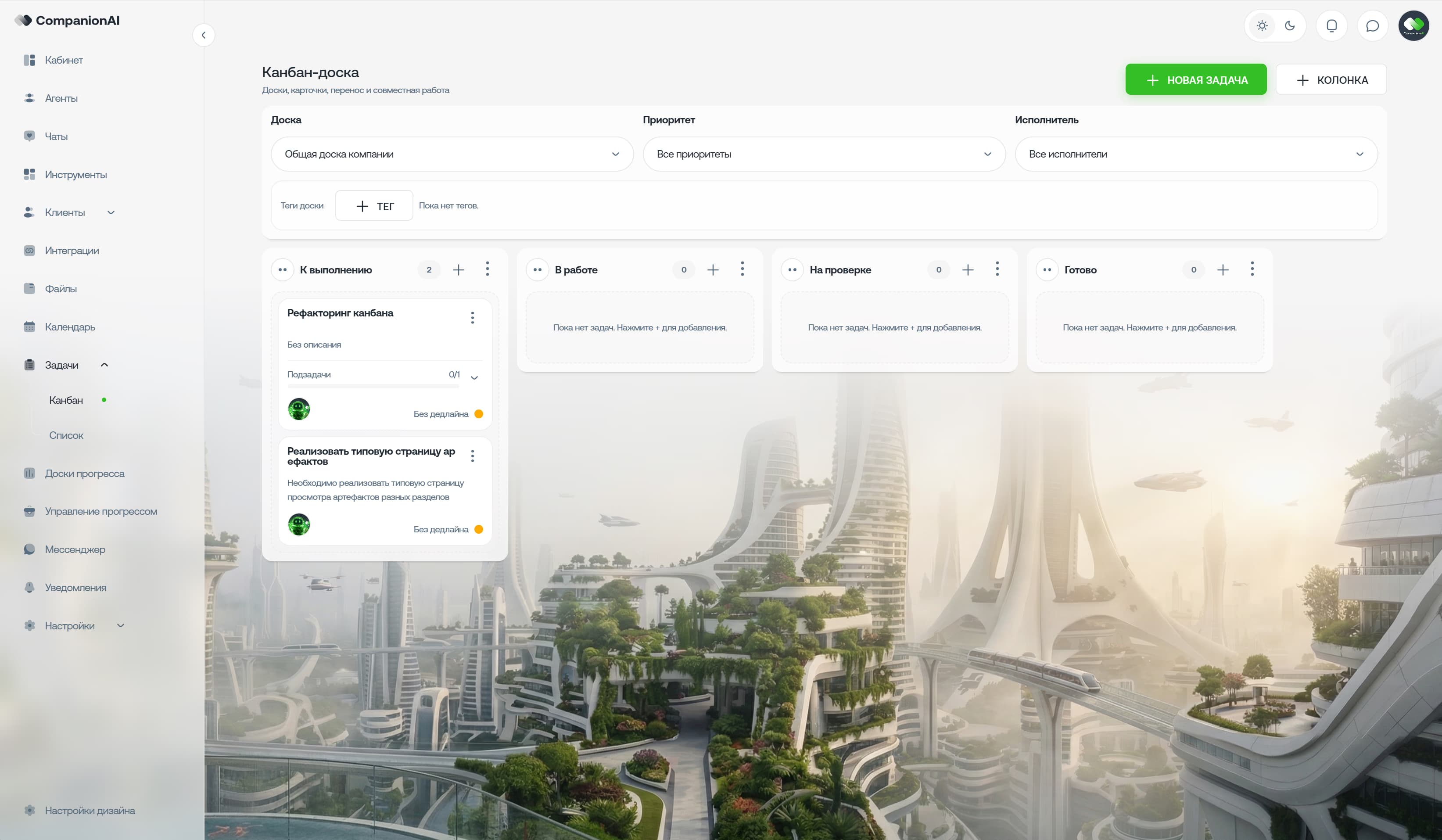The image size is (1442, 840).
Task: Click drag handle of К выполнению column
Action: 283,270
